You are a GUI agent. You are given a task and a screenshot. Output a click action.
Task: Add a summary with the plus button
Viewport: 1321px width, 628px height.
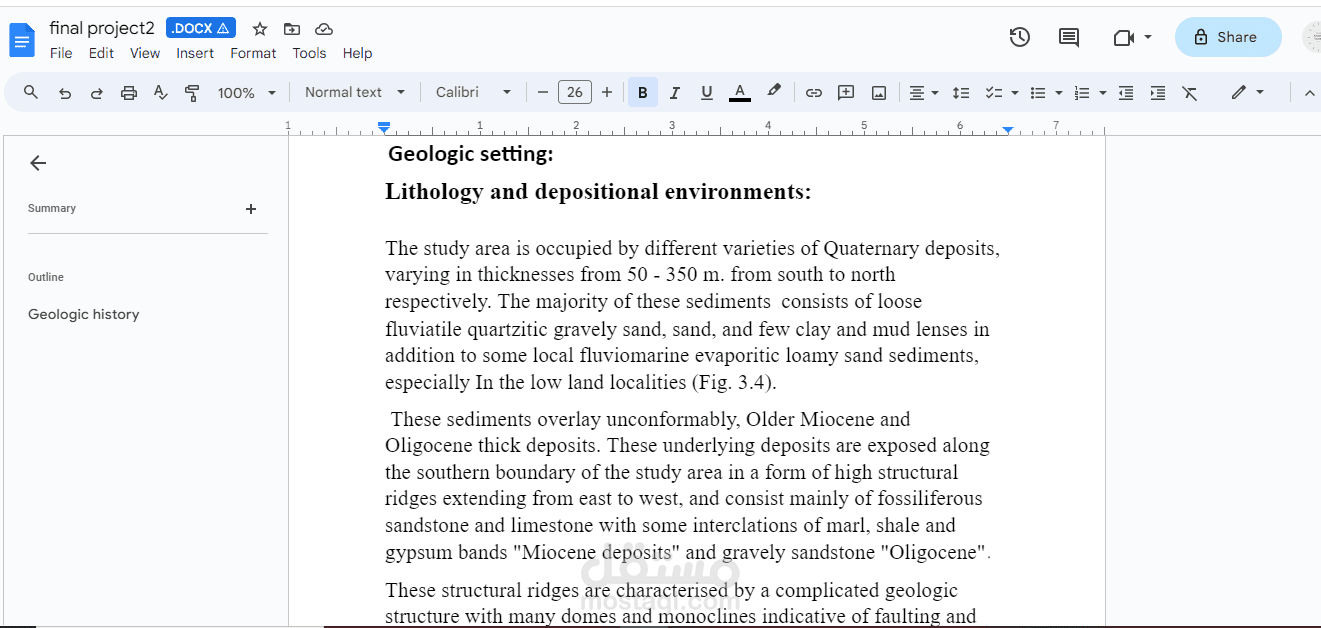click(x=251, y=209)
